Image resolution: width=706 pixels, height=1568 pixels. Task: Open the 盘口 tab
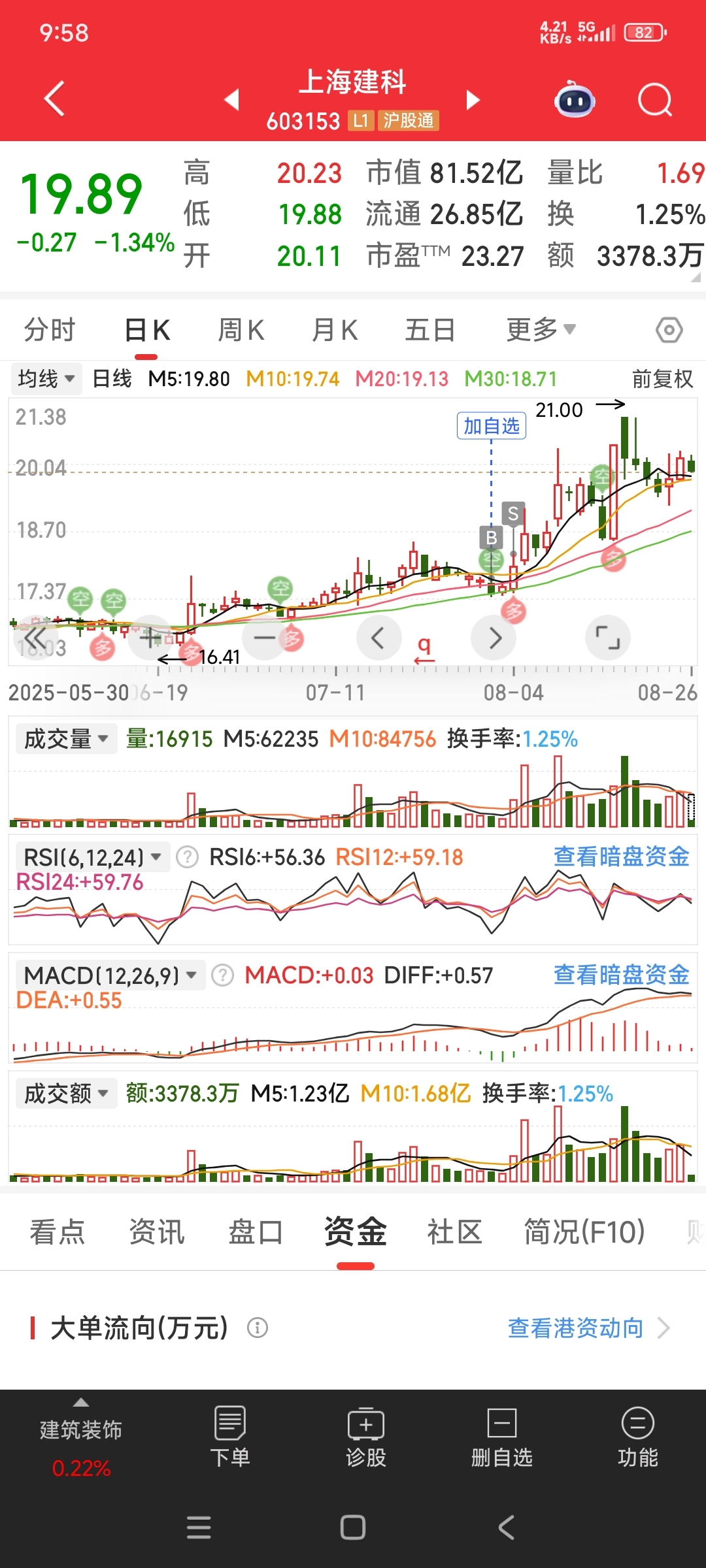(256, 1232)
